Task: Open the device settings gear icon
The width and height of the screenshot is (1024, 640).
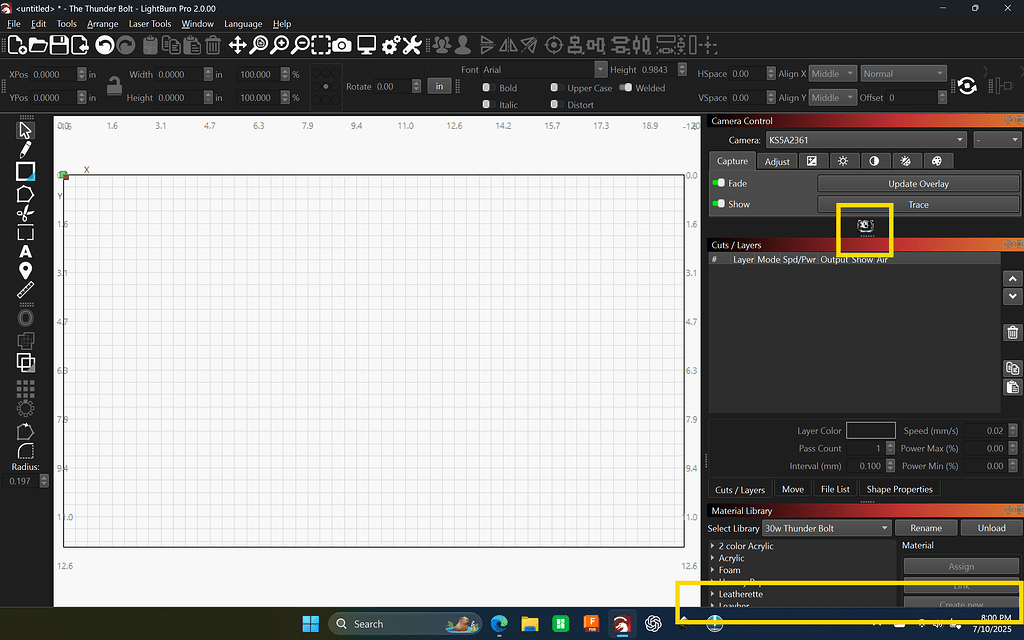Action: point(390,45)
